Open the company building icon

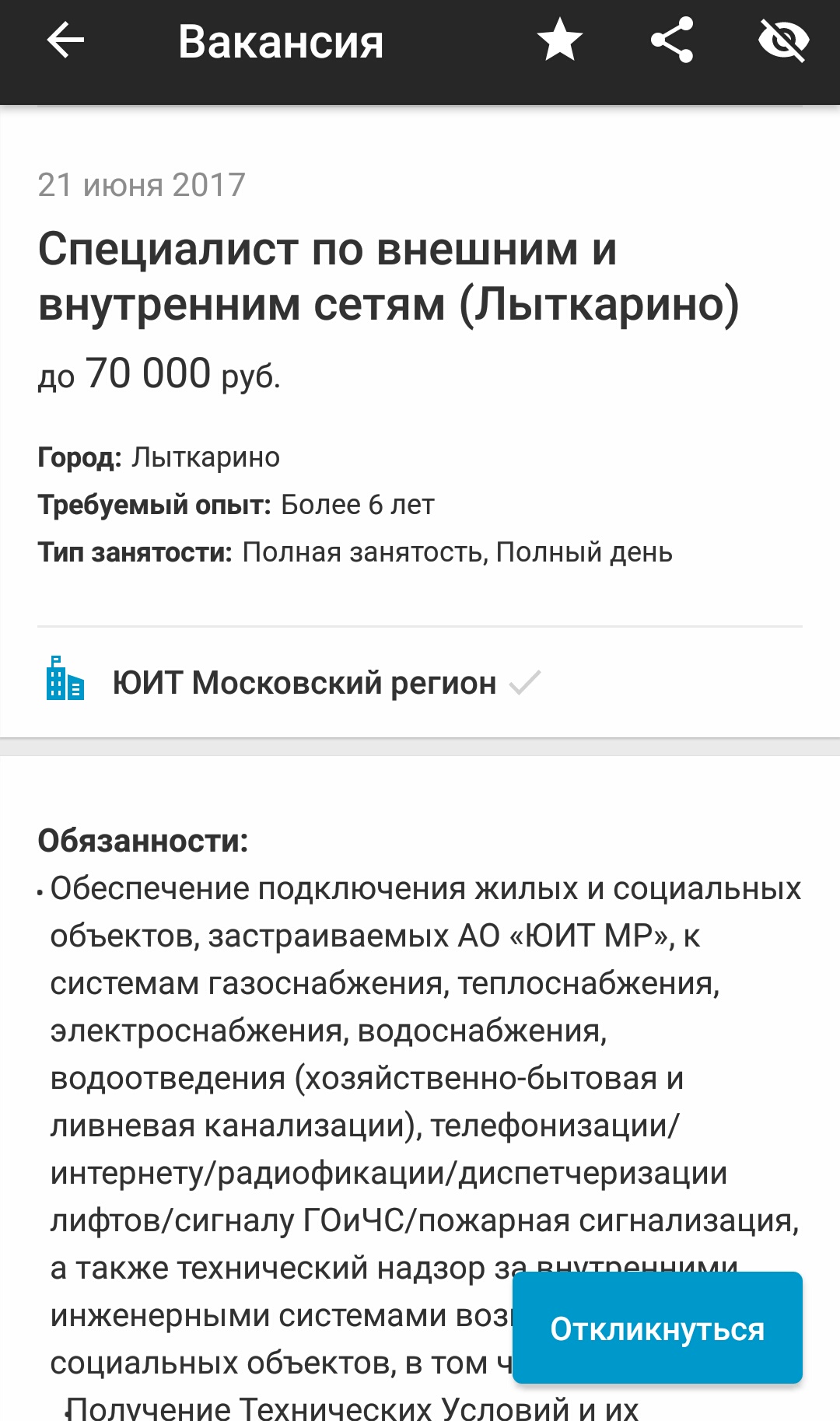point(65,678)
